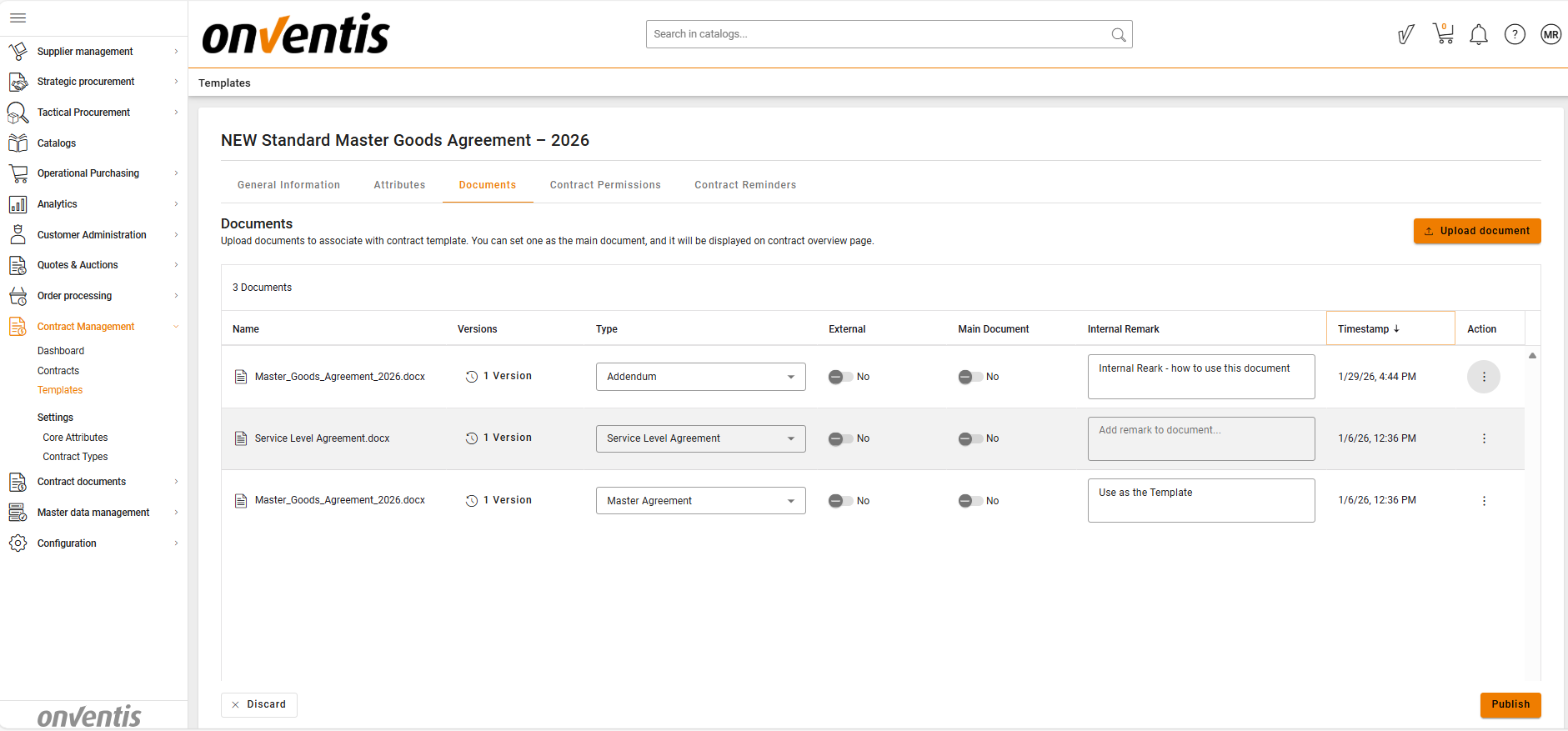1568x731 pixels.
Task: Enable Main Document for Master Agreement row
Action: pos(969,501)
